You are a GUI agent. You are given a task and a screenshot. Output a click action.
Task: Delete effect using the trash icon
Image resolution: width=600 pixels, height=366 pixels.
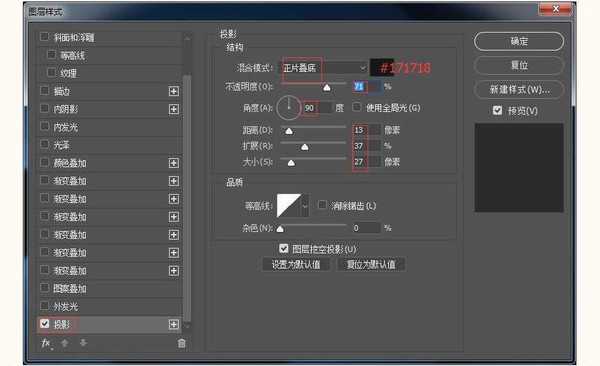click(181, 343)
